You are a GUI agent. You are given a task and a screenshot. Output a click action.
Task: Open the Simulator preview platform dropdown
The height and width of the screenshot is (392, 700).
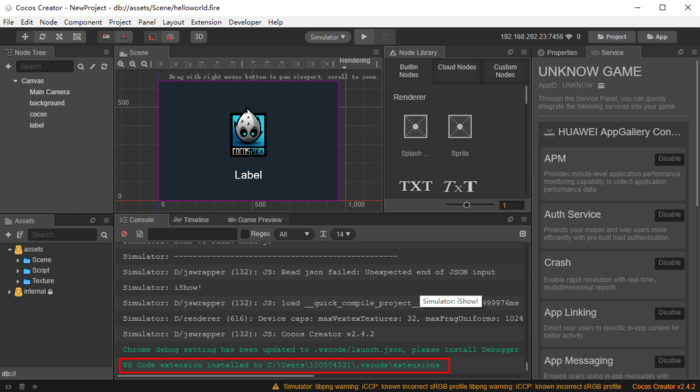point(328,37)
